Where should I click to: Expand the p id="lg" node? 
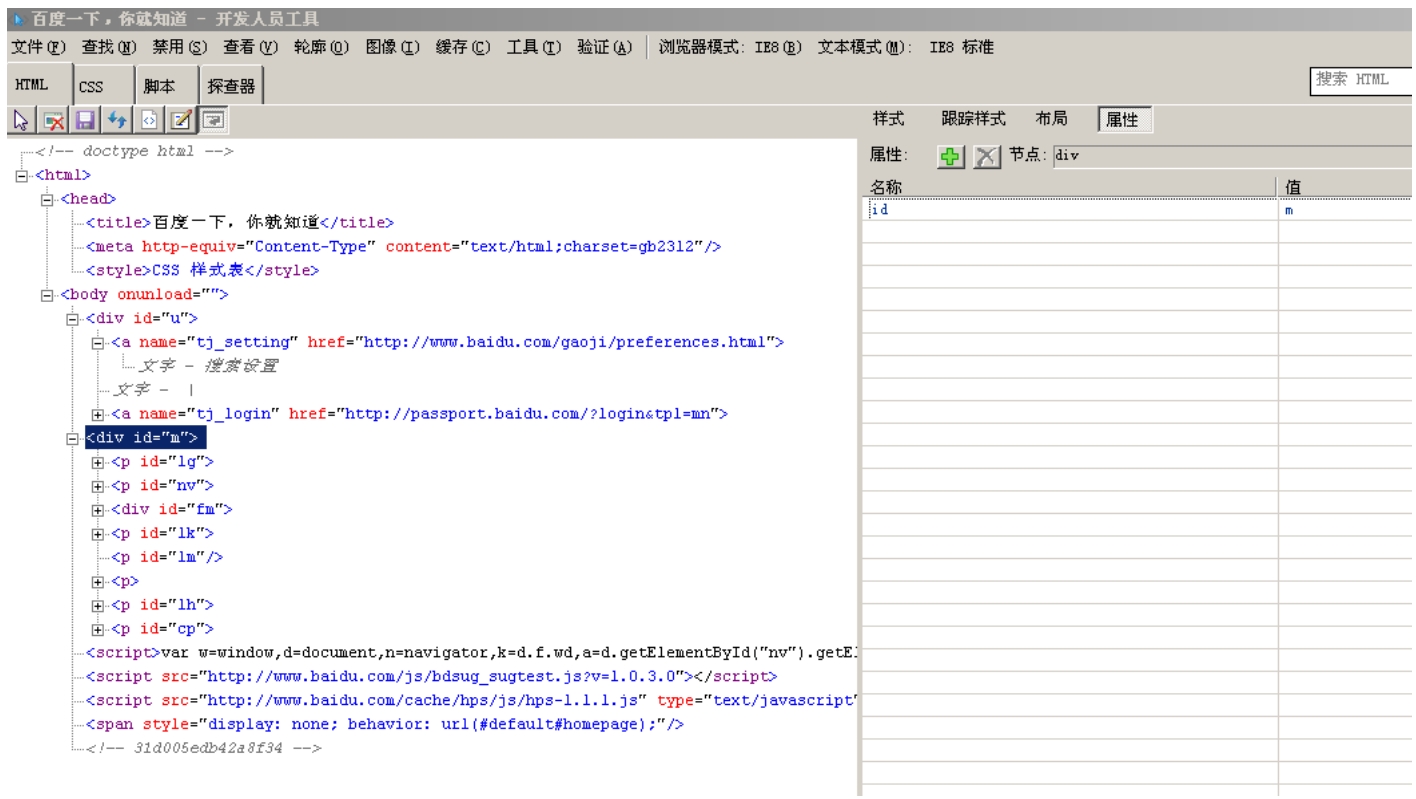coord(97,462)
